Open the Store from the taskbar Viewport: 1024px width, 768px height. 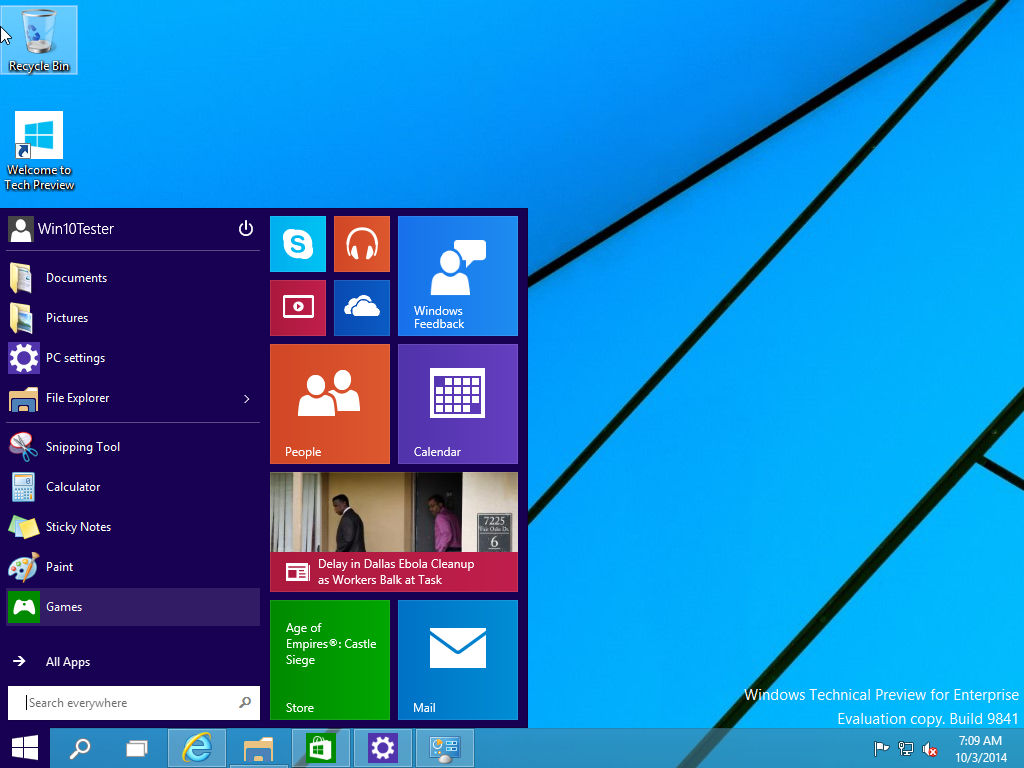point(320,747)
